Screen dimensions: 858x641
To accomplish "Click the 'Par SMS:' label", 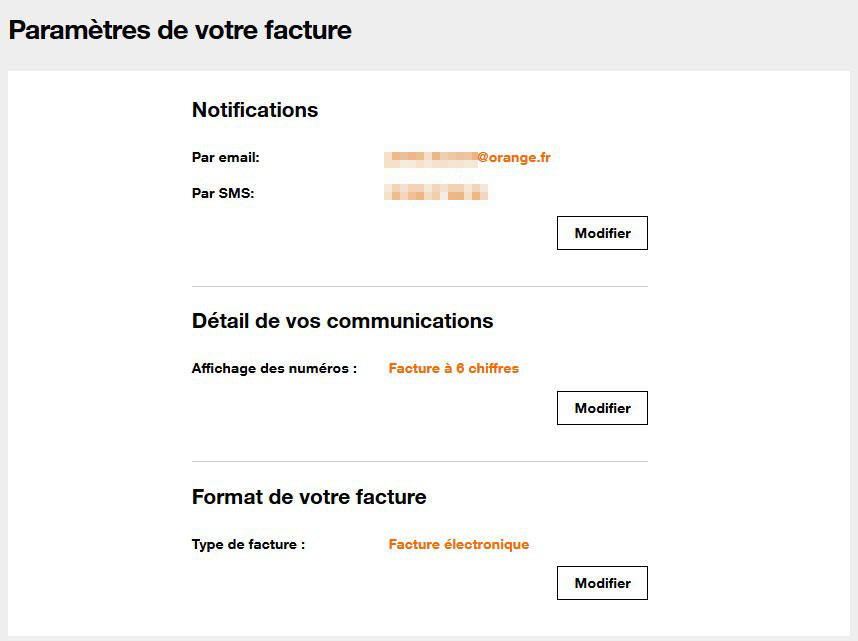I will (x=223, y=193).
